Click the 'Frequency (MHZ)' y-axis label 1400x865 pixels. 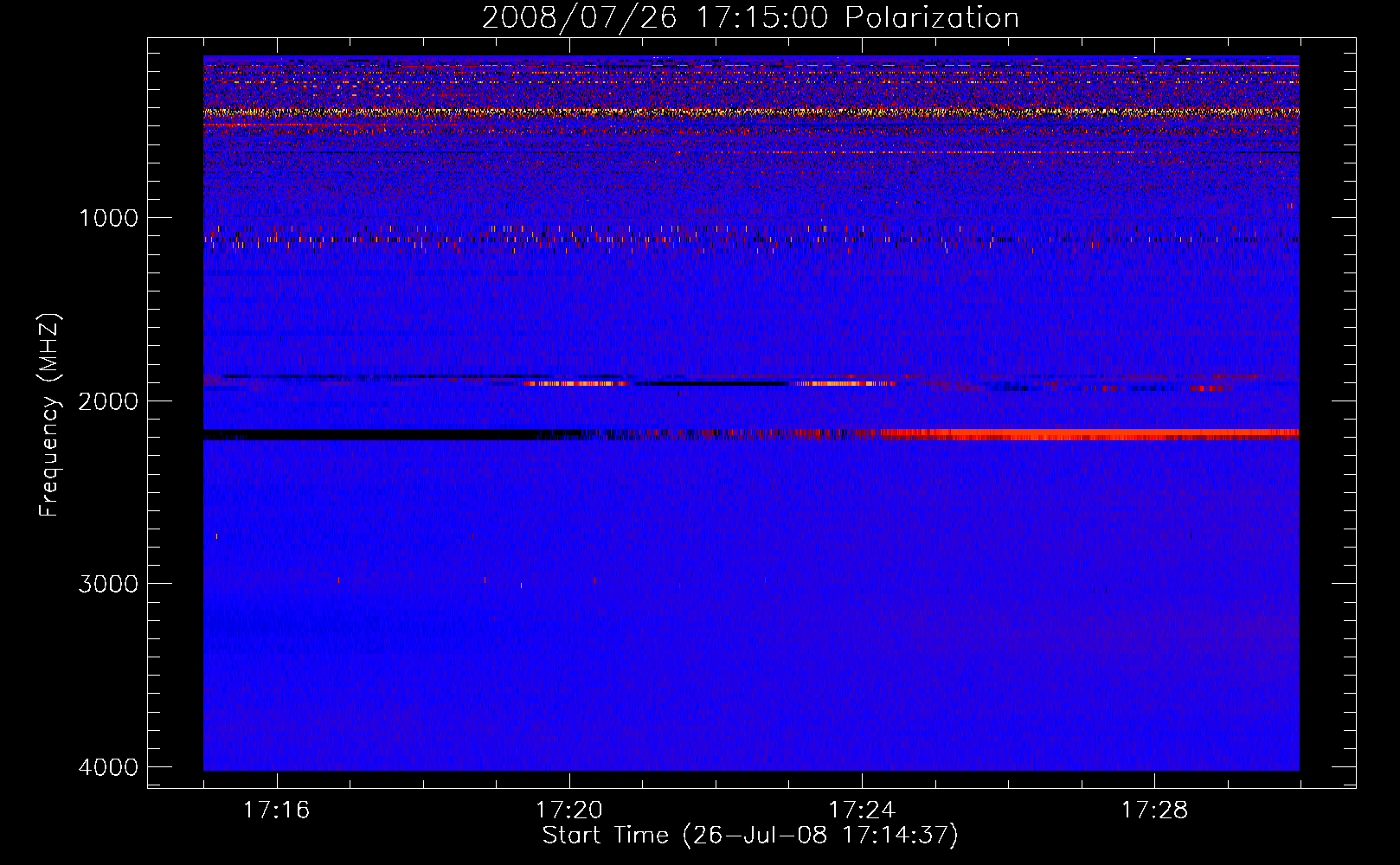[49, 415]
